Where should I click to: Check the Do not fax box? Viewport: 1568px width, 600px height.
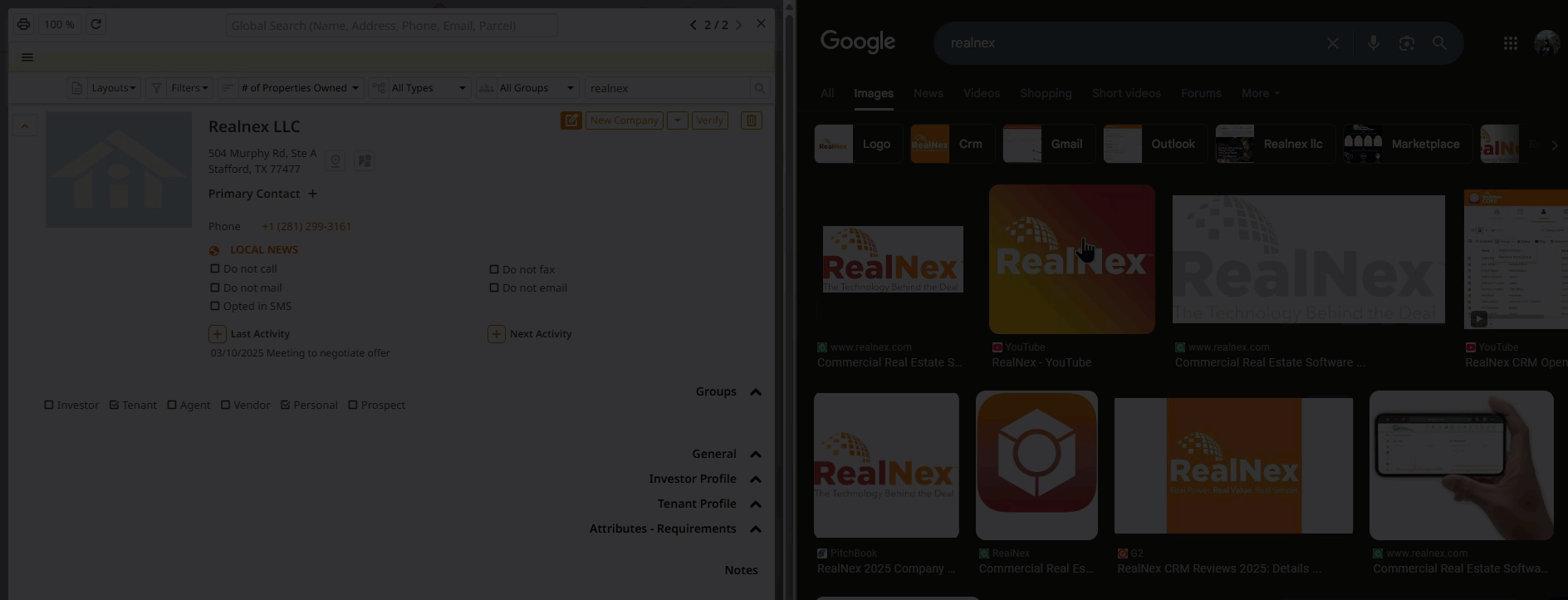point(494,269)
